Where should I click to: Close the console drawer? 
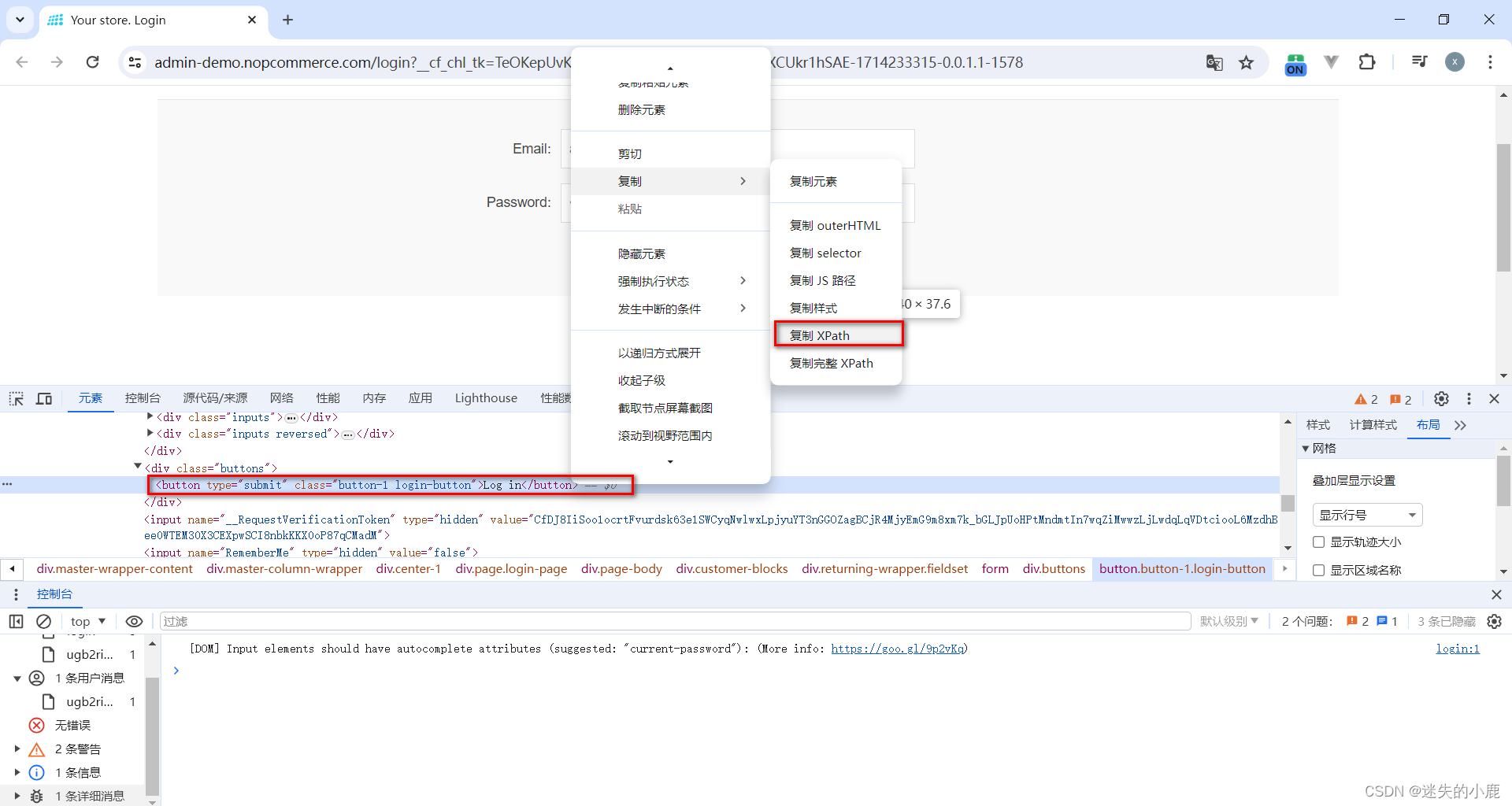(1496, 594)
